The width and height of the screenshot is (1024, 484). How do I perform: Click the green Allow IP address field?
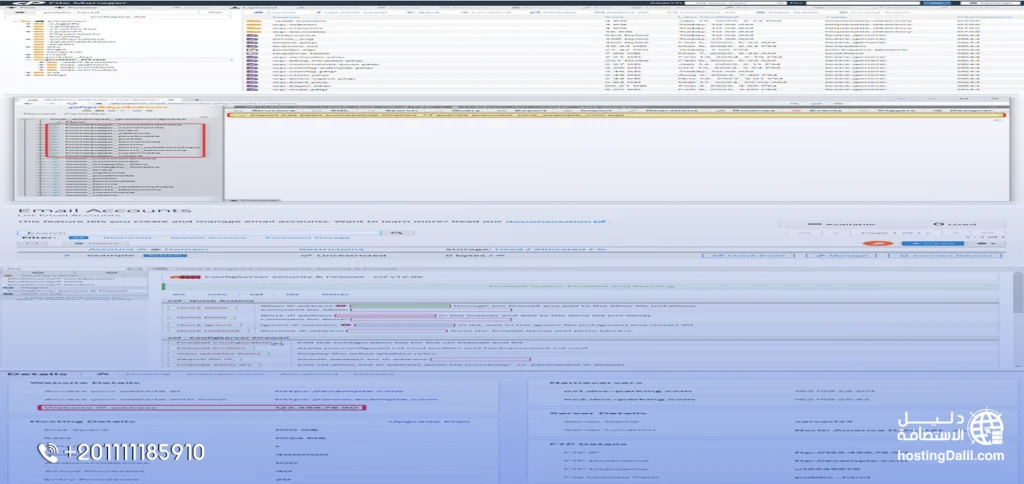coord(400,306)
